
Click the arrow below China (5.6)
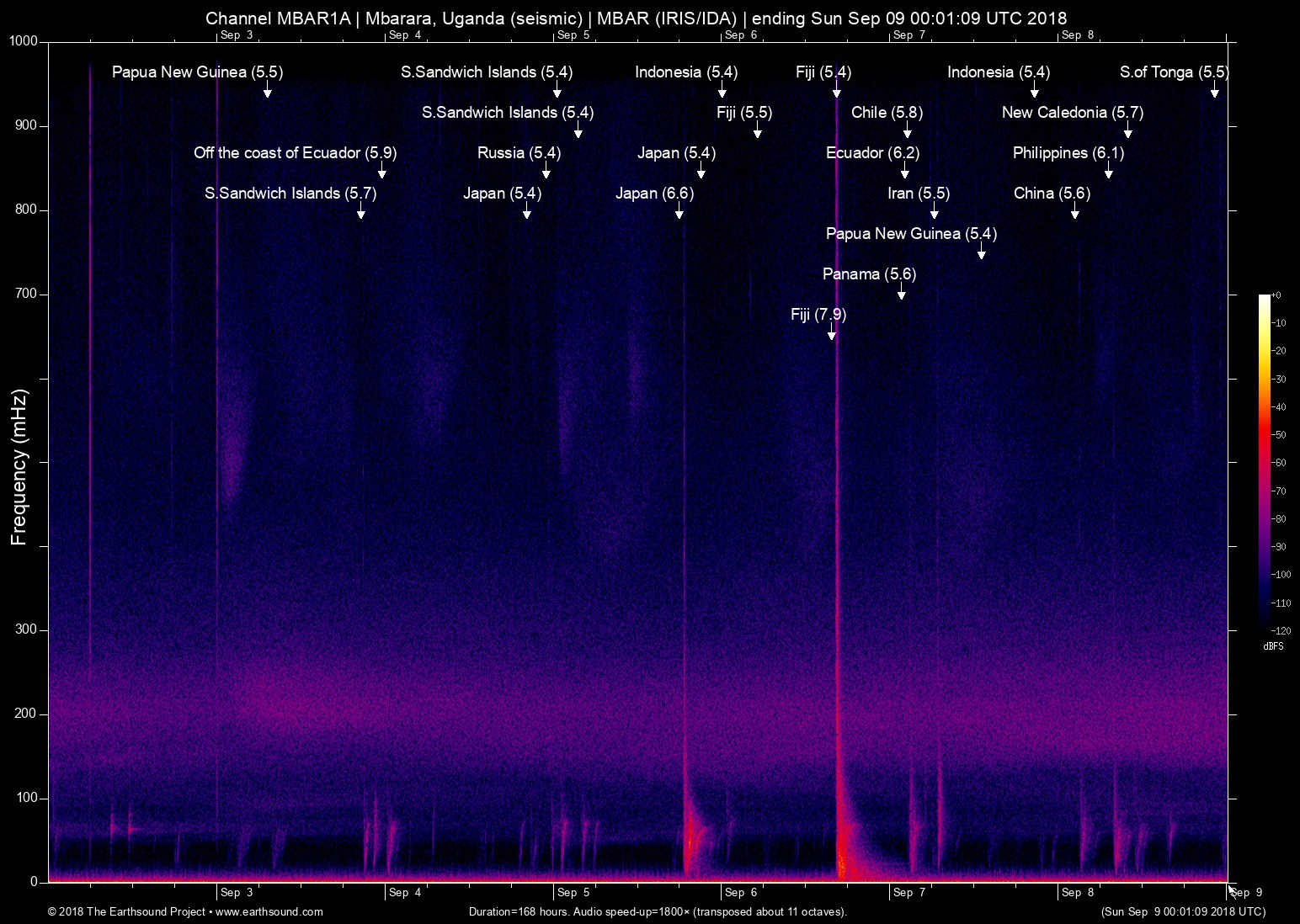(x=1075, y=210)
